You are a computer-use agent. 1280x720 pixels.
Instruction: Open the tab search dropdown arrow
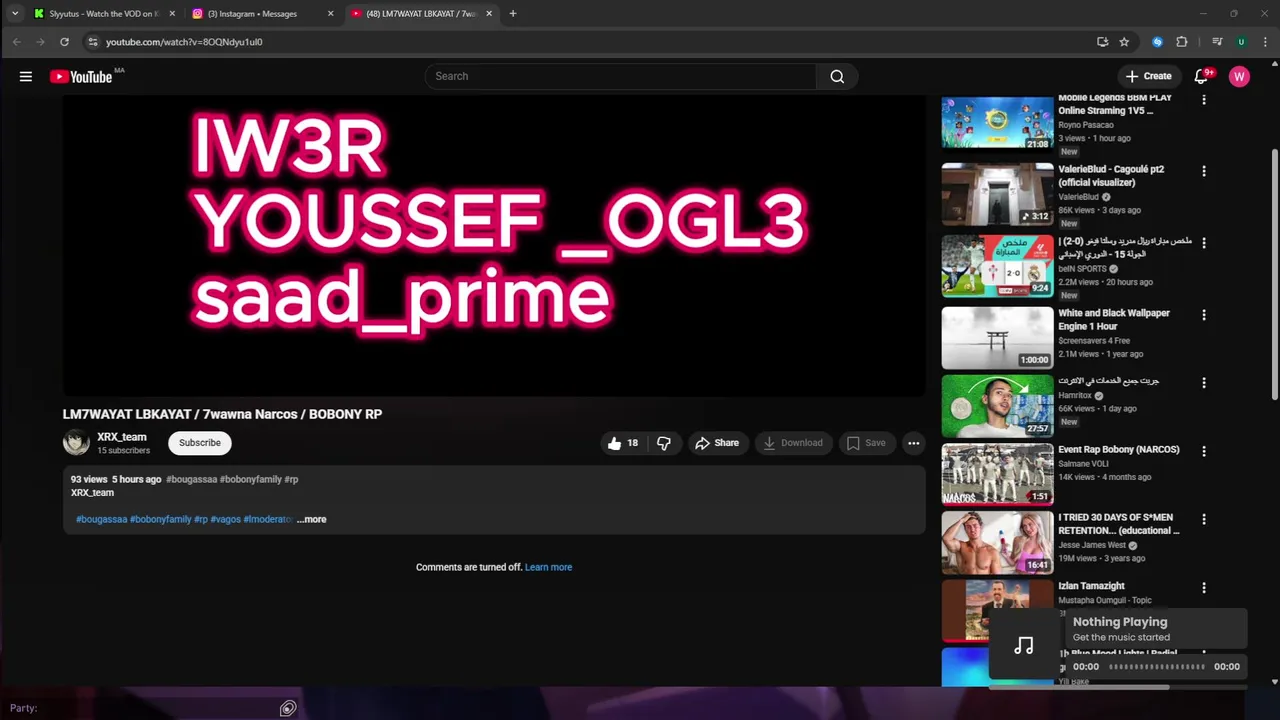tap(15, 13)
